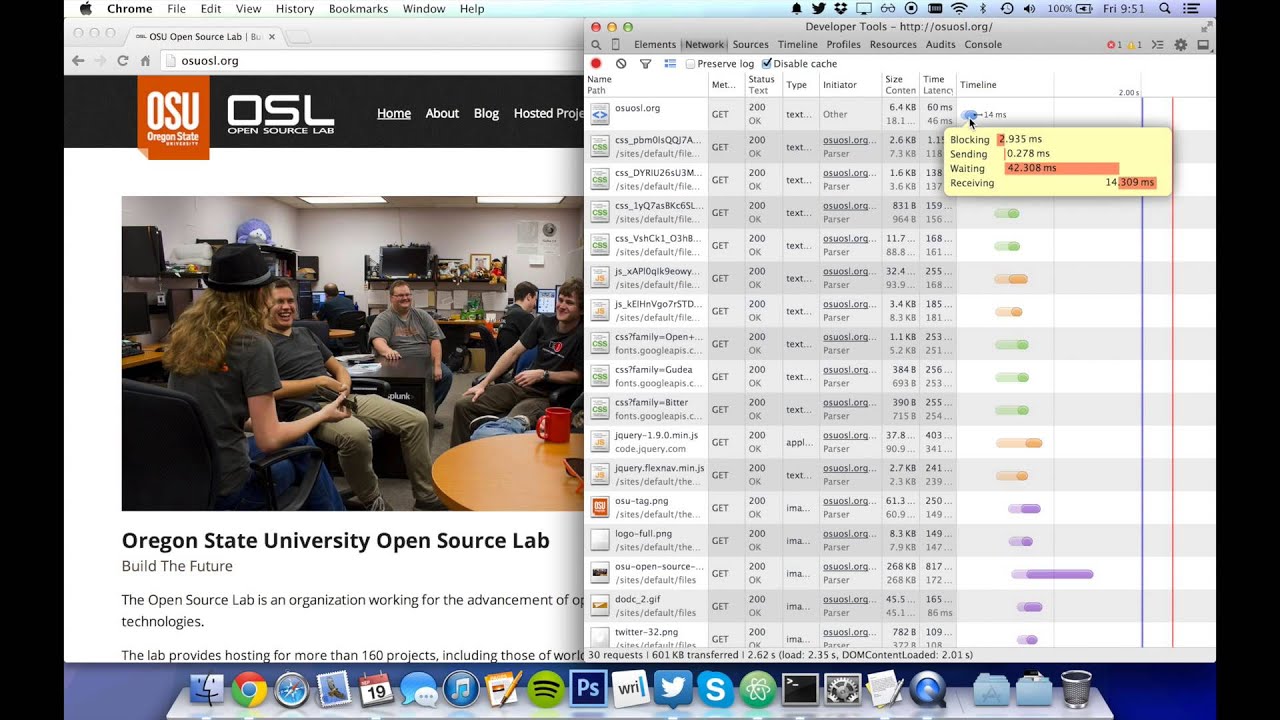Sort by the Size column header
Viewport: 1280px width, 720px height.
click(x=900, y=84)
